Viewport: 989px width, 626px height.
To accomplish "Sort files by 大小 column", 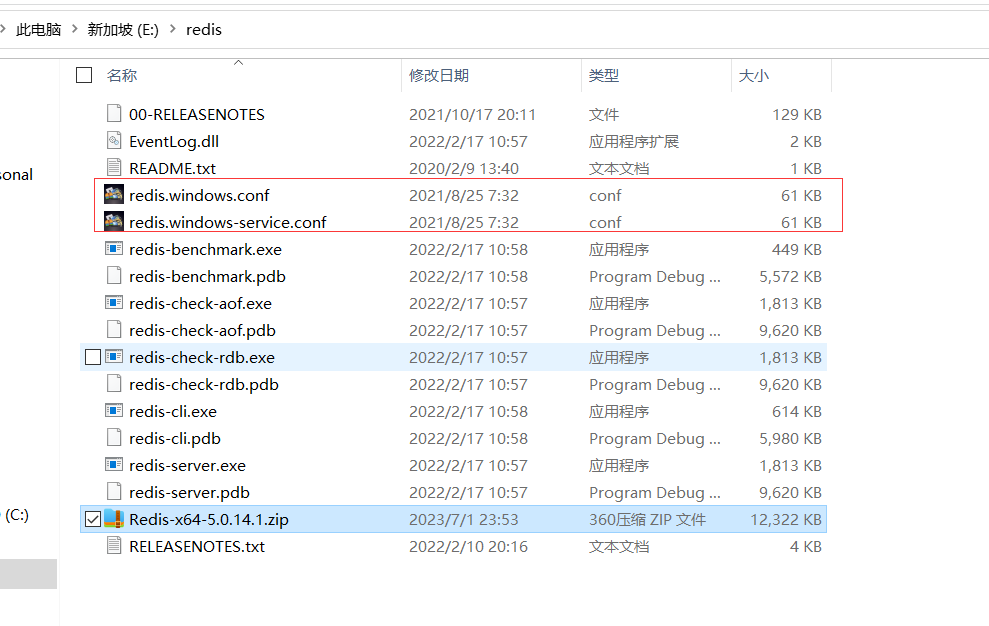I will click(x=754, y=76).
